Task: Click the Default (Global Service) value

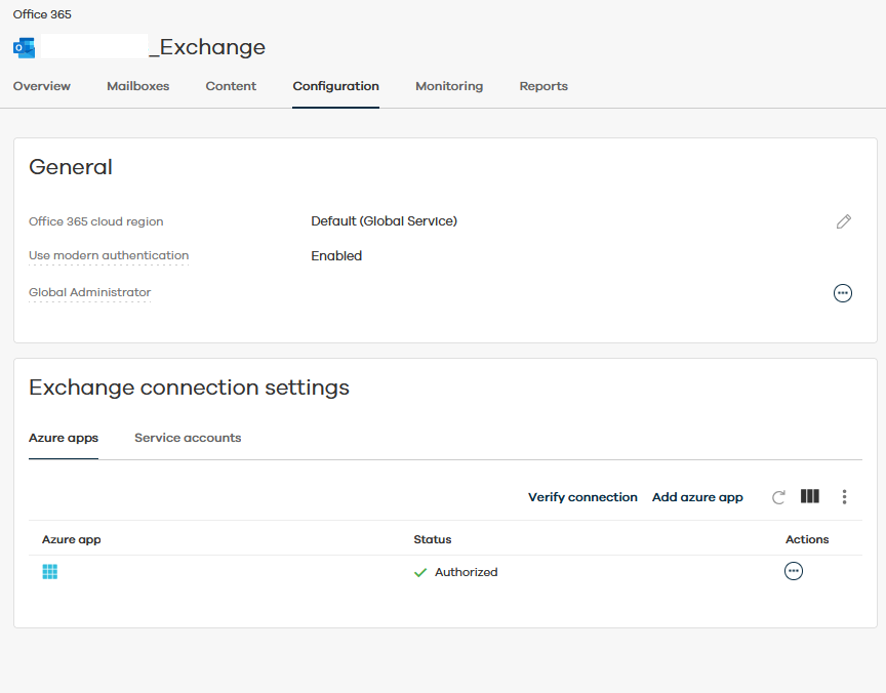Action: [x=384, y=221]
